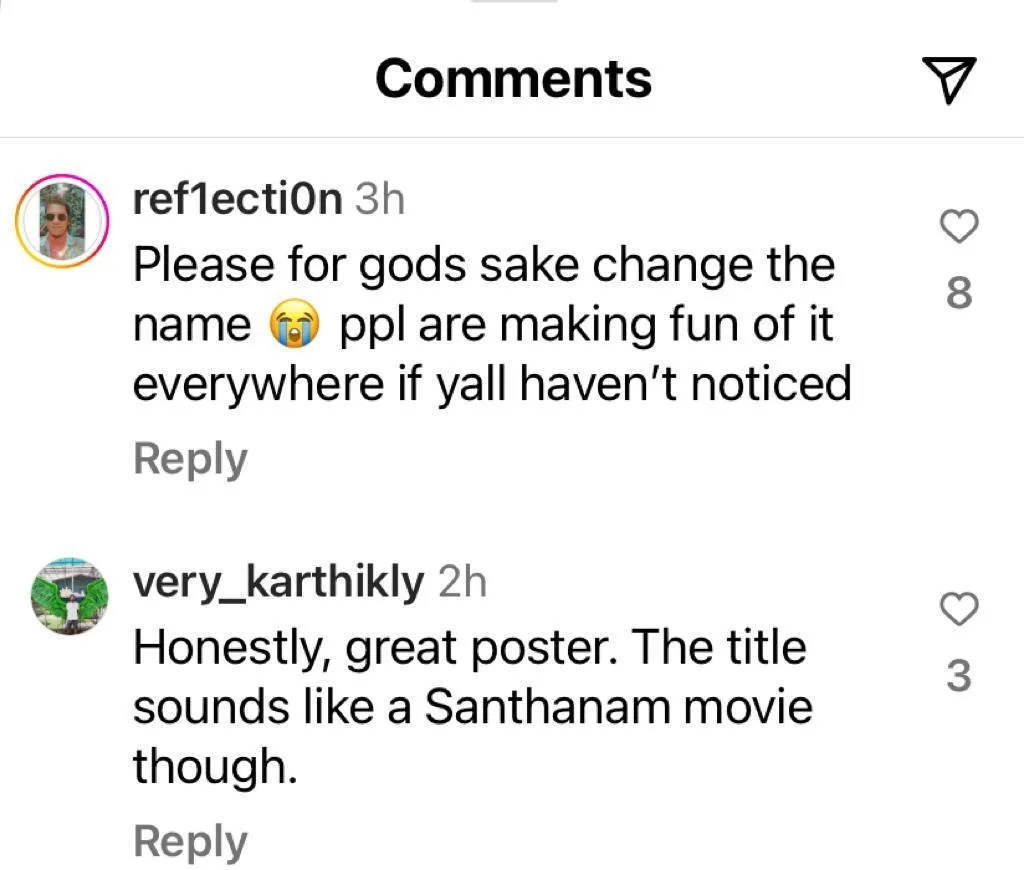Click the 3h timestamp
This screenshot has width=1024, height=870.
tap(380, 200)
